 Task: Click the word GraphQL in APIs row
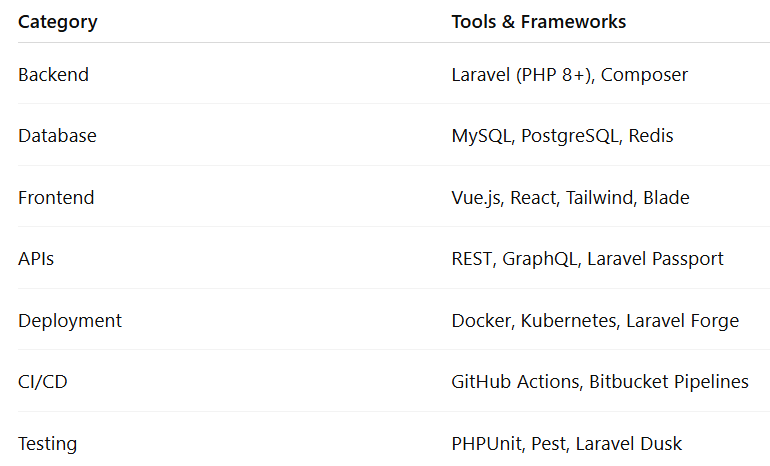539,259
